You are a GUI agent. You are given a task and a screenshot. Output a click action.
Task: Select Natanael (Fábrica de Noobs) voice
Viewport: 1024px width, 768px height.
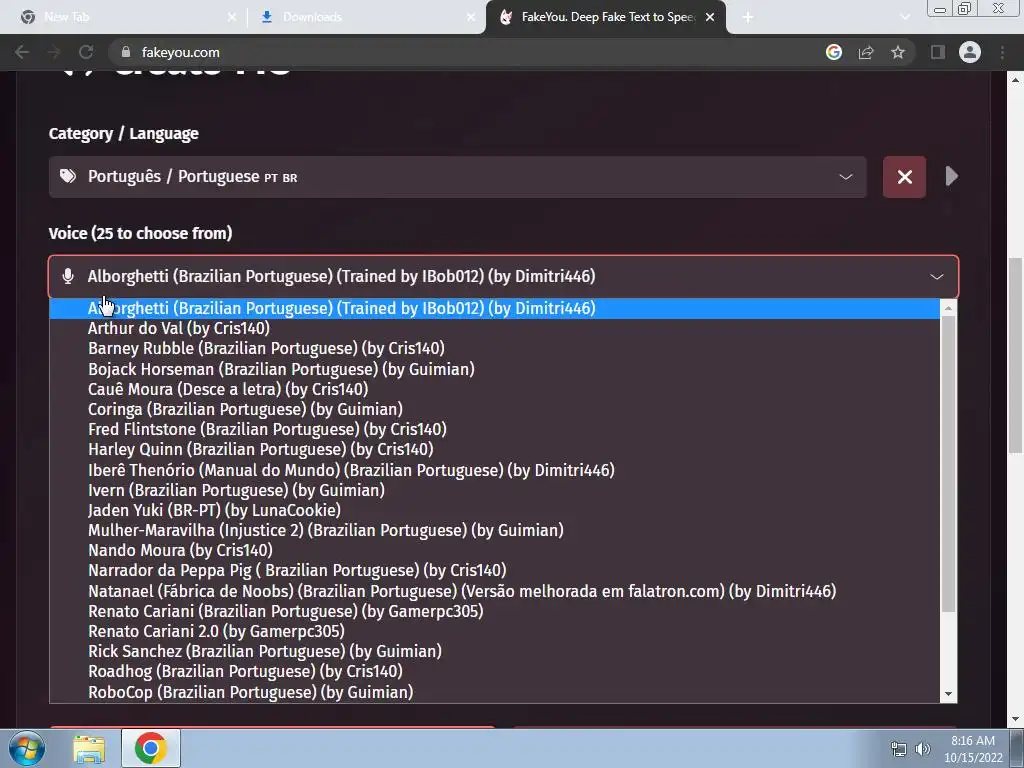click(494, 591)
